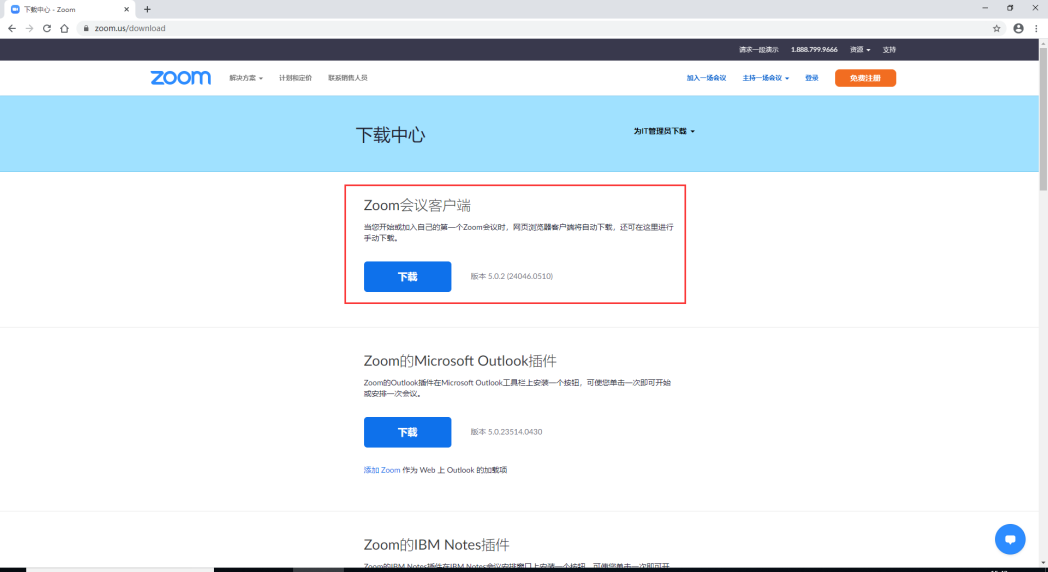Screen dimensions: 1048x572
Task: Click the phone number 1.888.799.9666
Action: (814, 49)
